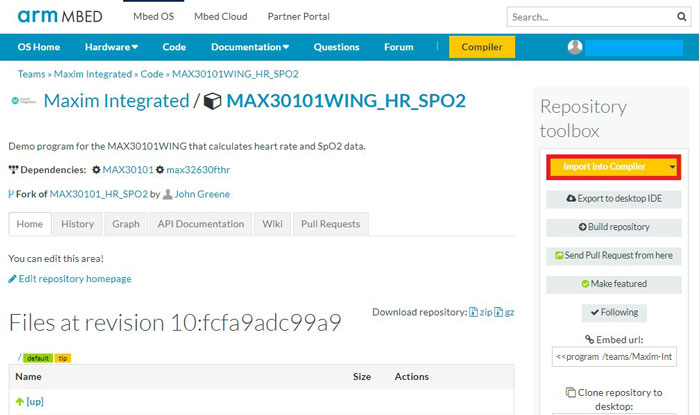Click the default branch tag
Viewport: 700px width, 415px height.
(x=38, y=358)
